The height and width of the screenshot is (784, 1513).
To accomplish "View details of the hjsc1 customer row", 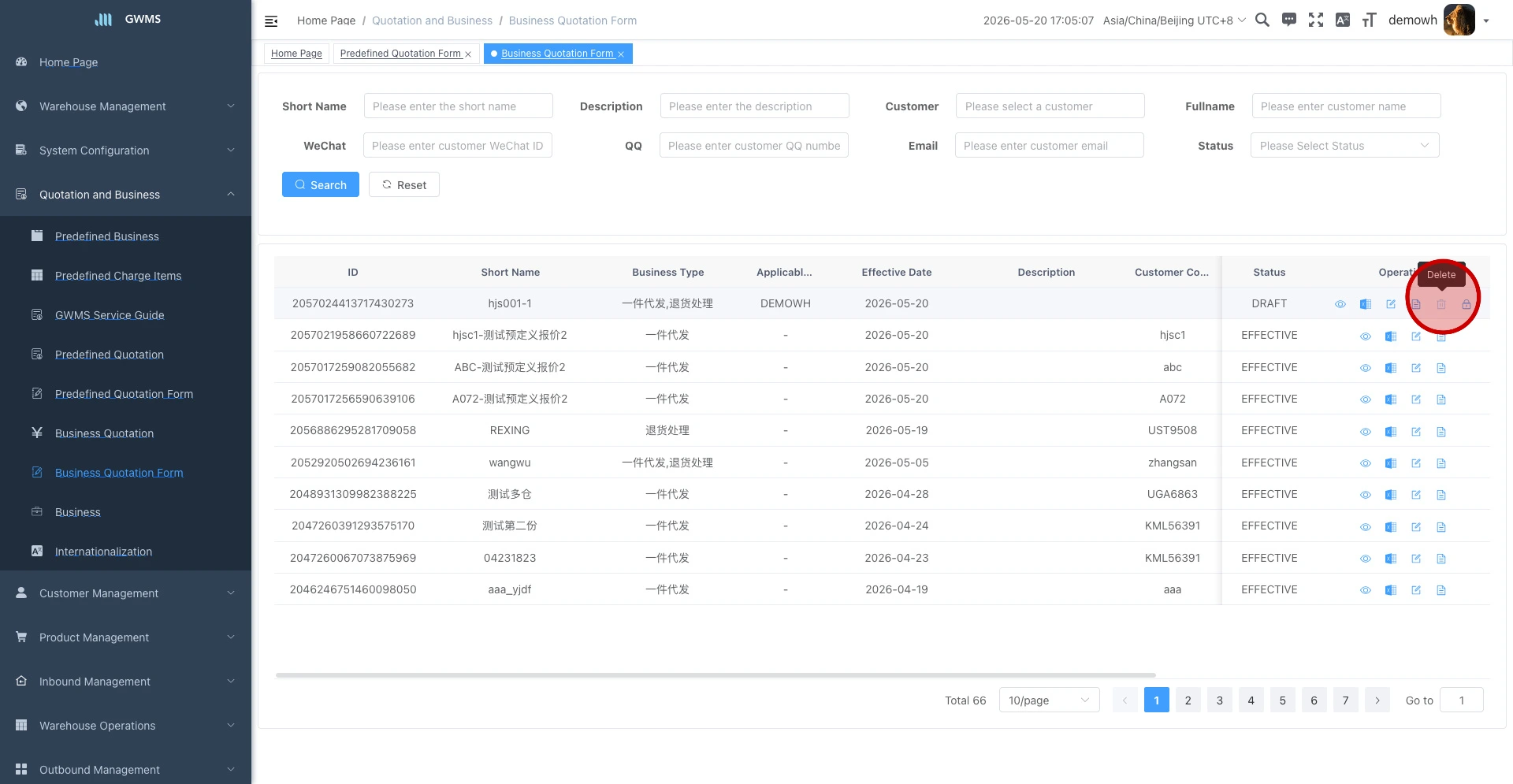I will click(x=1366, y=336).
